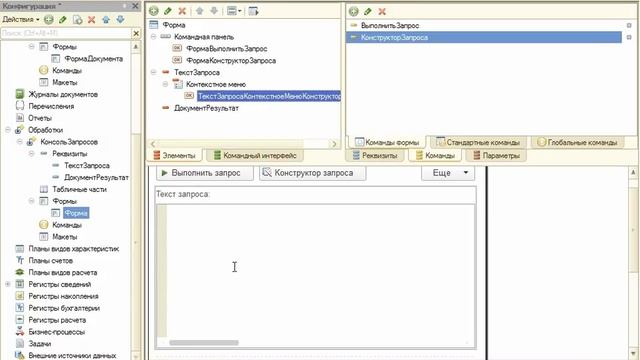
Task: Open the Действия dropdown menu
Action: tap(21, 20)
